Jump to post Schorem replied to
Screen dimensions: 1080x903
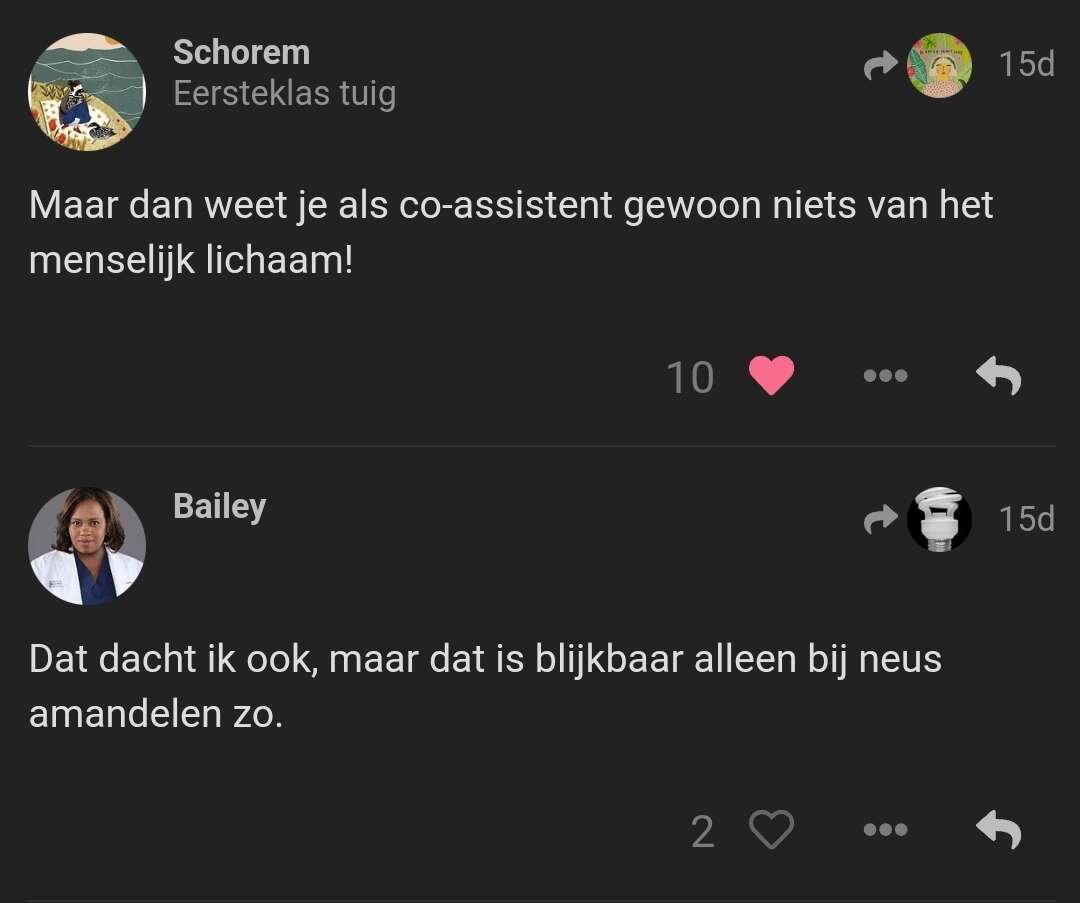point(881,65)
